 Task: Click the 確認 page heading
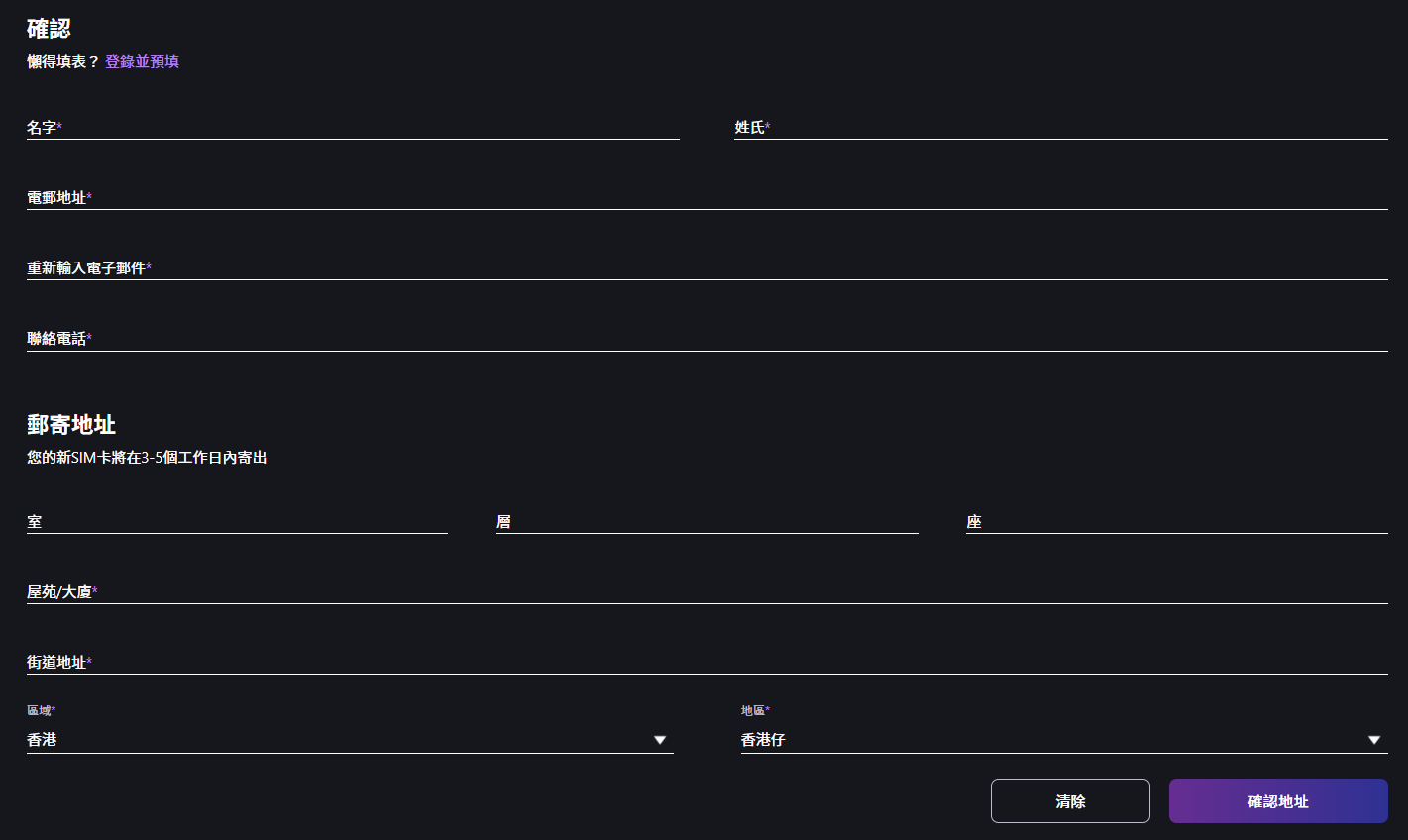click(x=49, y=28)
